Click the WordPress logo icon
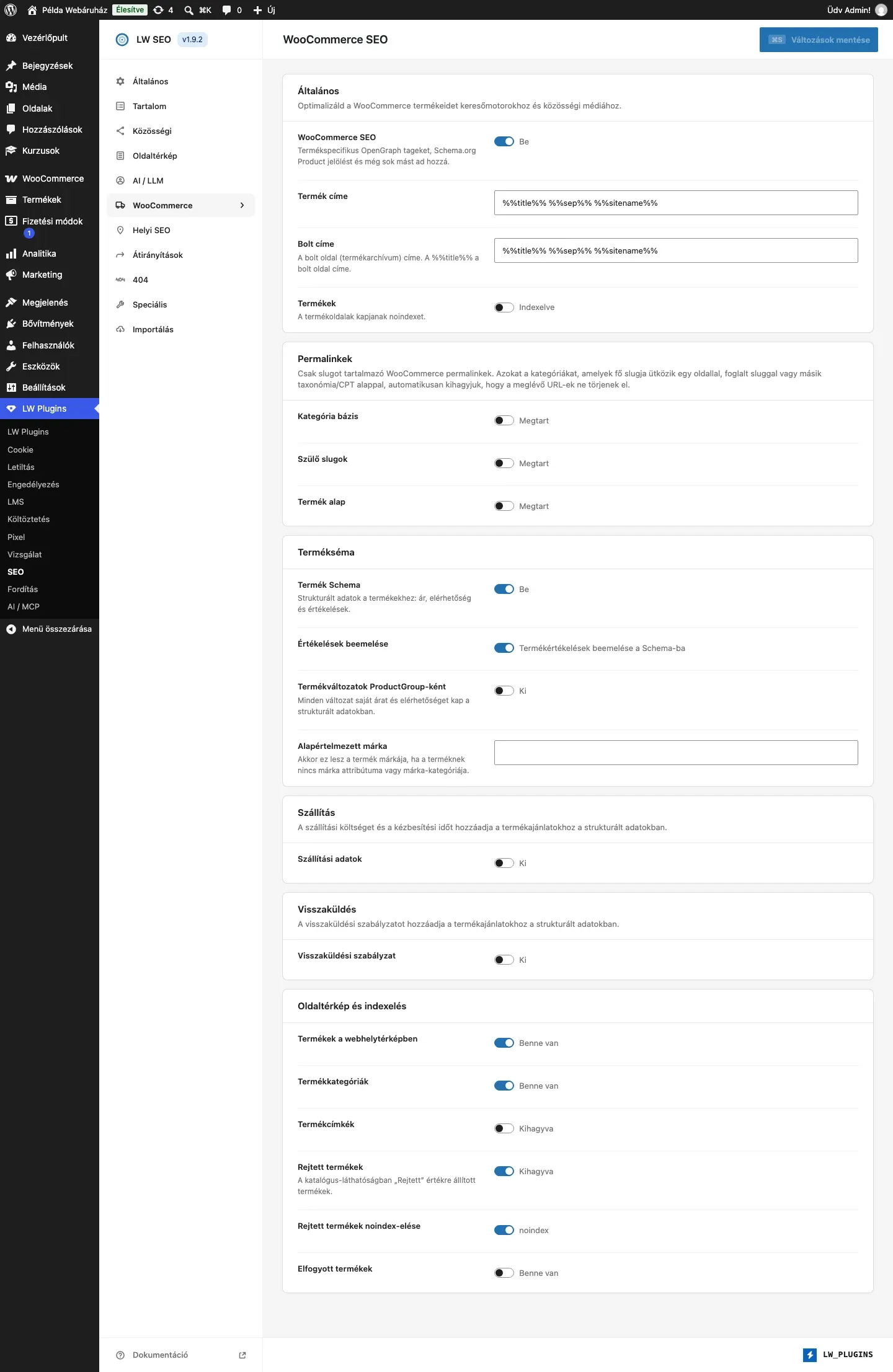Viewport: 893px width, 1372px height. [11, 10]
